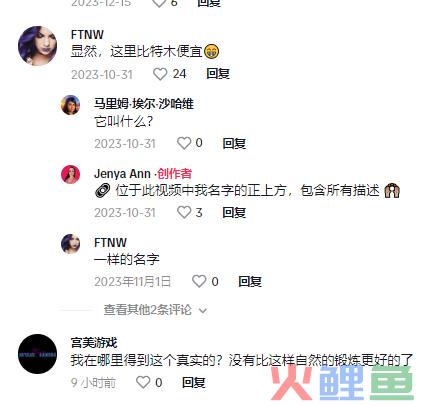The width and height of the screenshot is (438, 406).
Task: Reply to the comment '它叫什么?'
Action: (x=234, y=143)
